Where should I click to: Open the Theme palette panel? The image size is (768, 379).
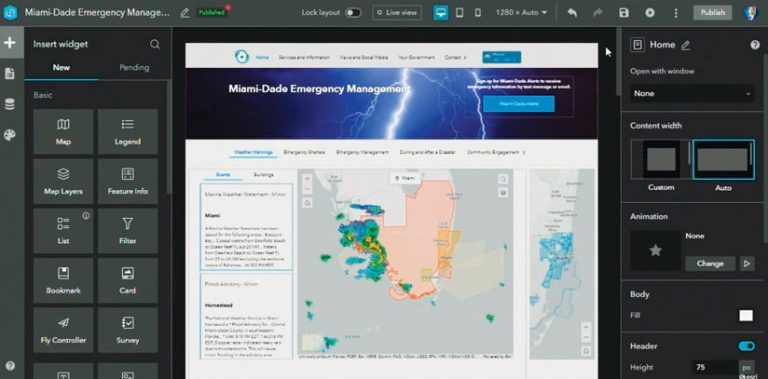tap(9, 135)
